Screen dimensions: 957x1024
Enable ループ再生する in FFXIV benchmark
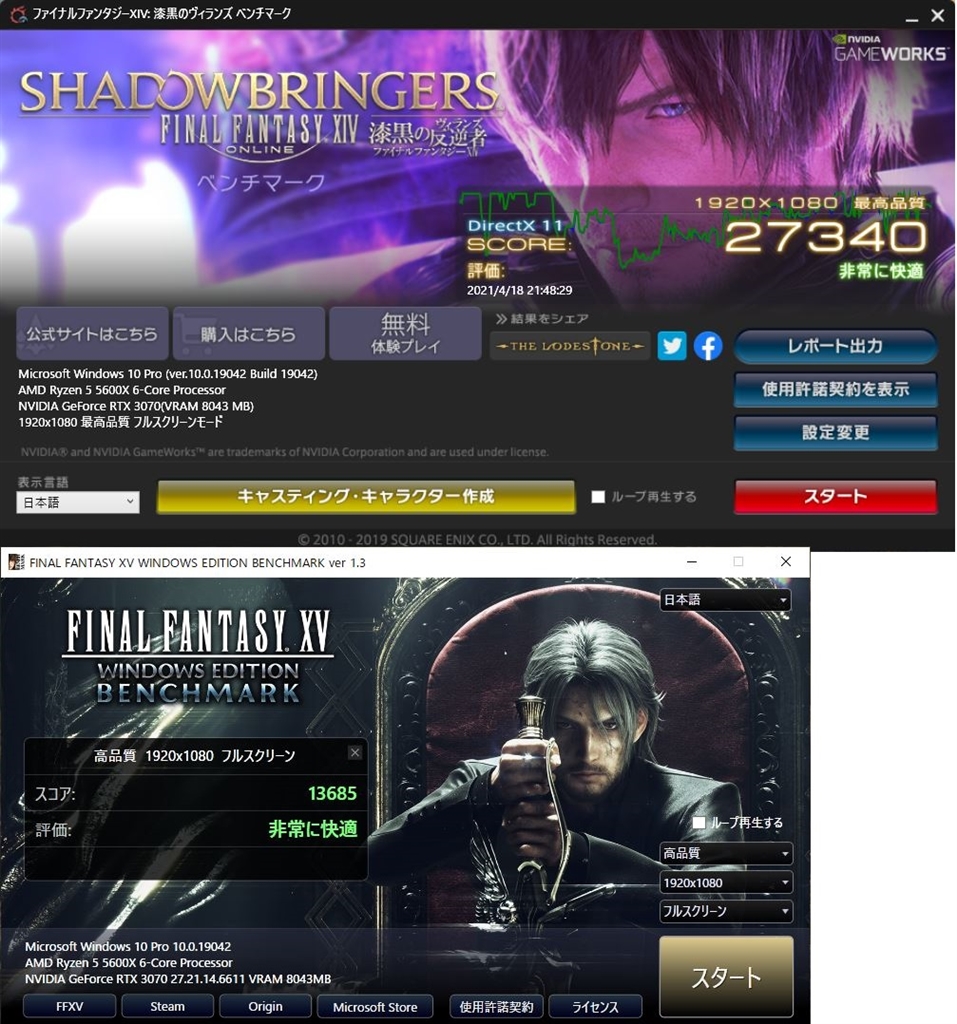(598, 497)
